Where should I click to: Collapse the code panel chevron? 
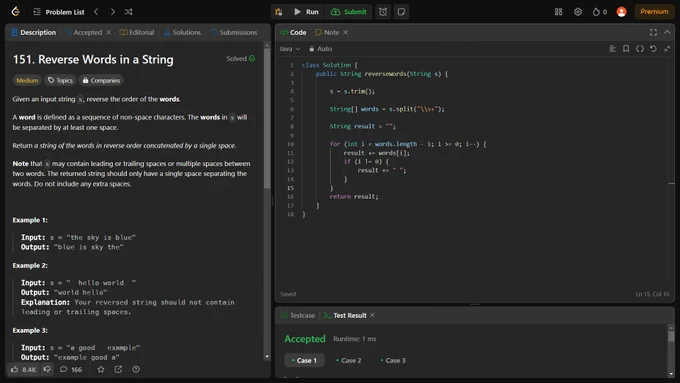(x=667, y=33)
